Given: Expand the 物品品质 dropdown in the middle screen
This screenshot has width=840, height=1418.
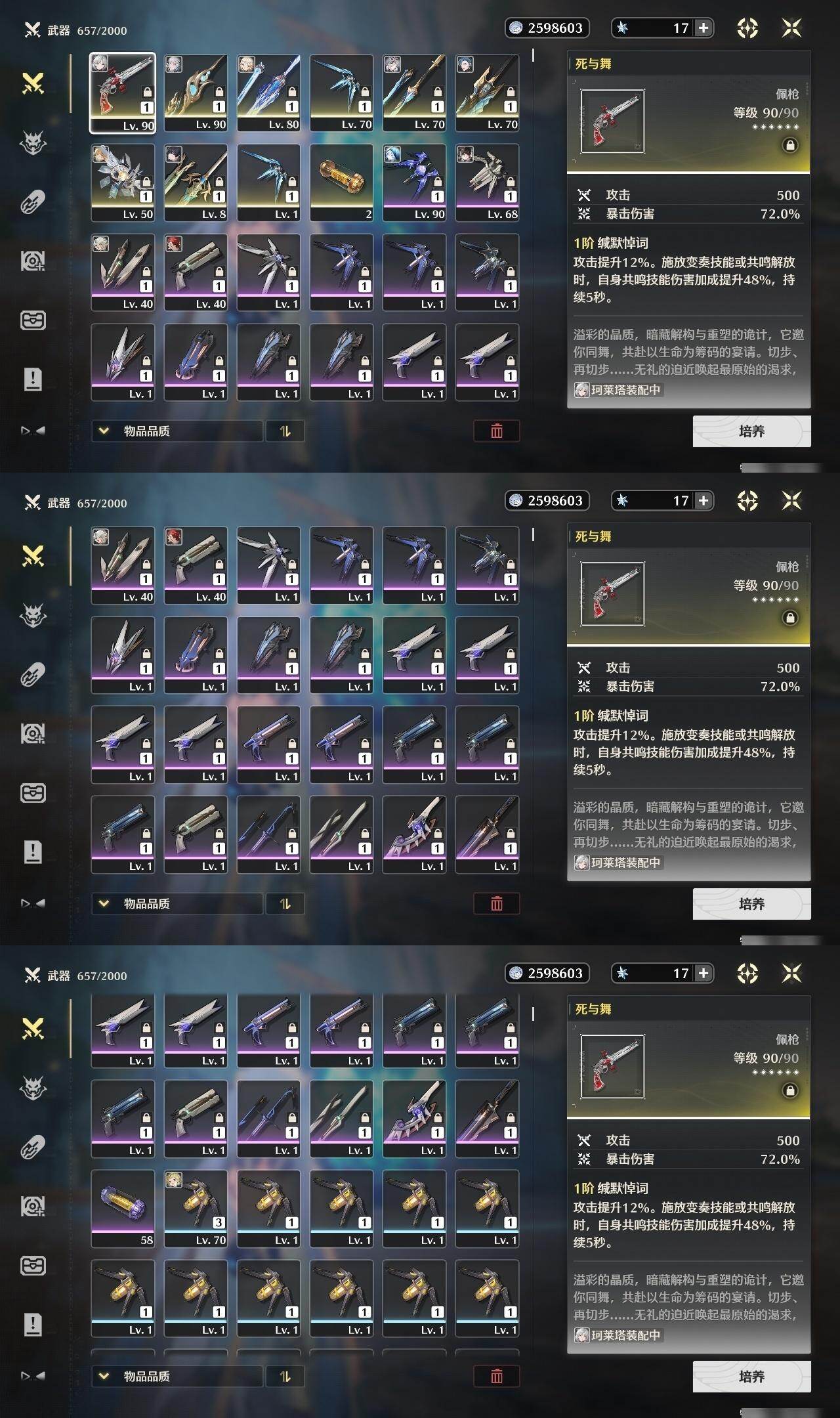Looking at the screenshot, I should tap(177, 903).
